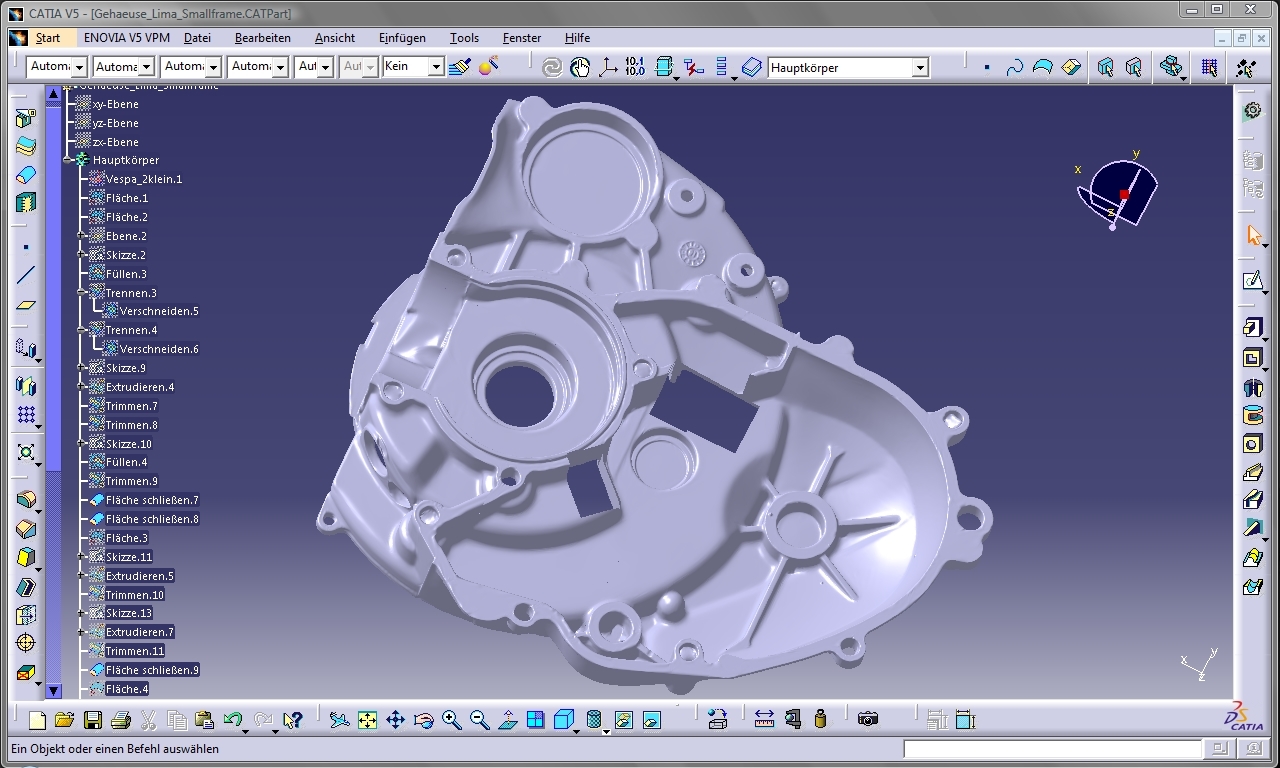Collapse the Hauptkörper tree node
The width and height of the screenshot is (1280, 768).
[67, 160]
